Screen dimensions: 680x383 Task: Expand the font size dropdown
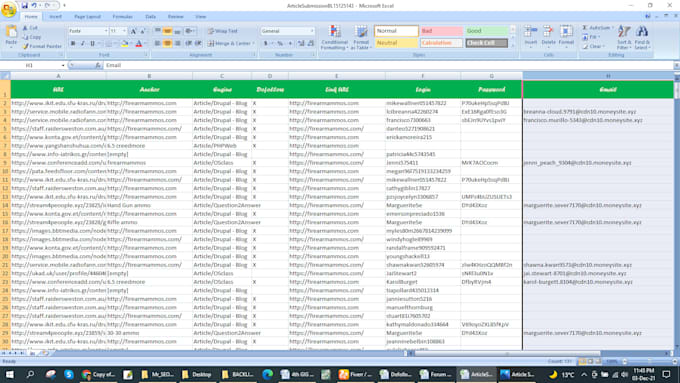(124, 31)
